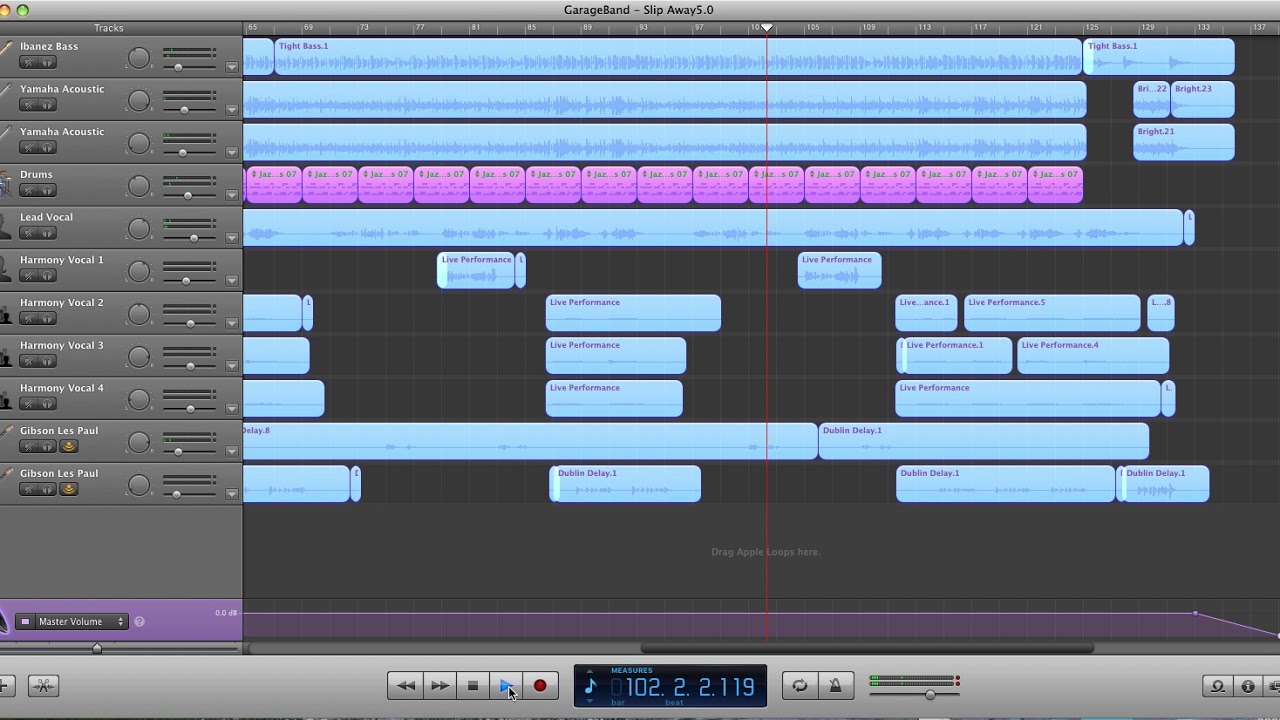Viewport: 1280px width, 720px height.
Task: Start playback with the blue play button
Action: (506, 686)
